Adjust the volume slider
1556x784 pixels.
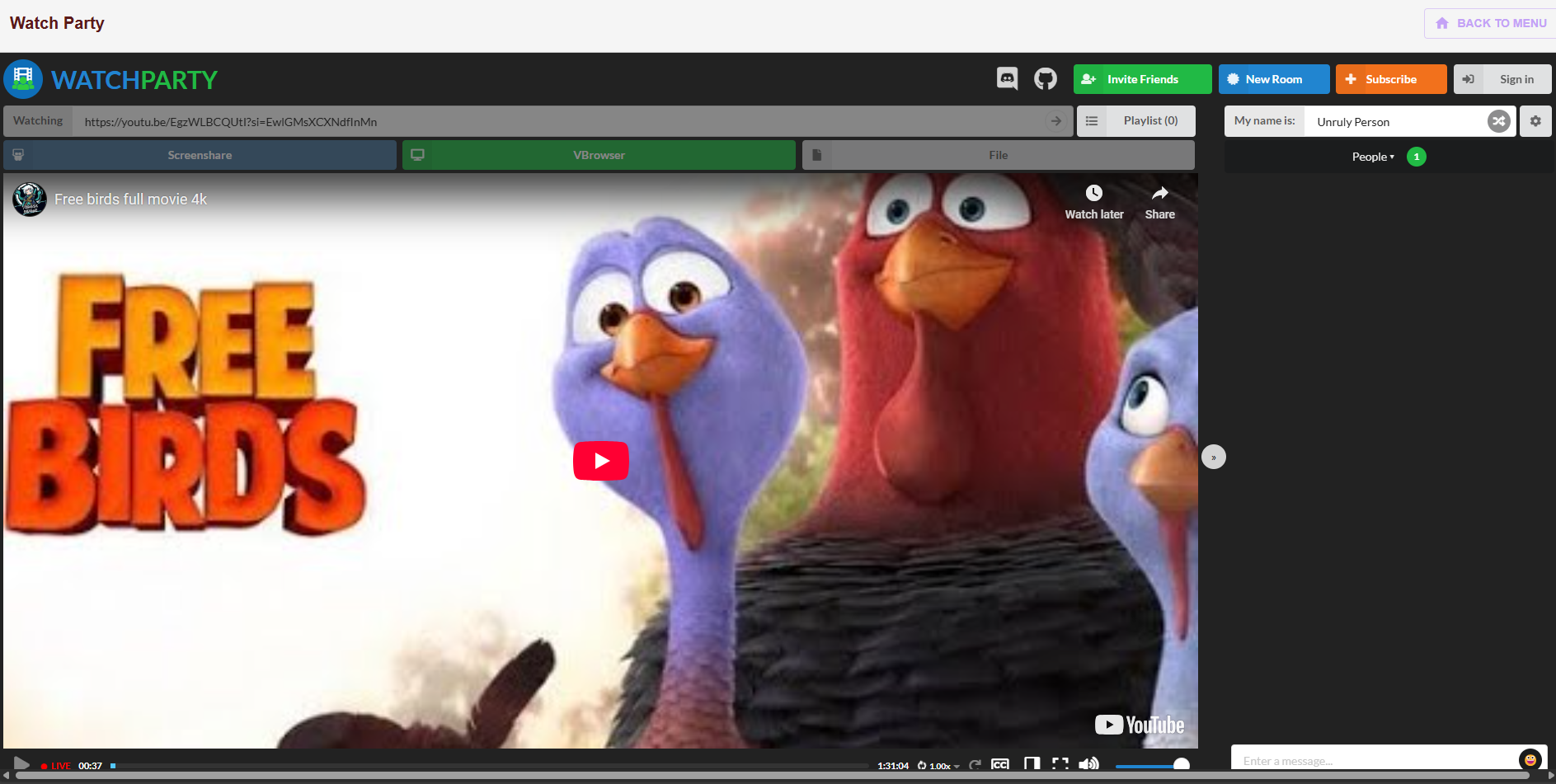pos(1152,766)
